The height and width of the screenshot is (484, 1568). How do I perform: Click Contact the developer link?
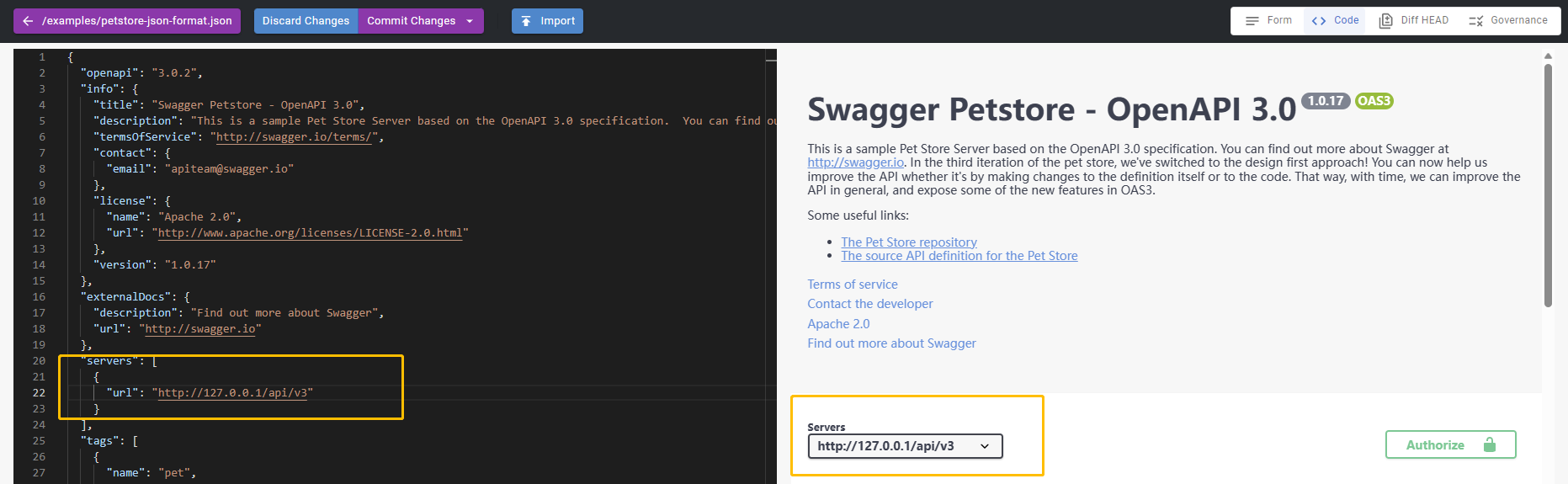[x=870, y=304]
